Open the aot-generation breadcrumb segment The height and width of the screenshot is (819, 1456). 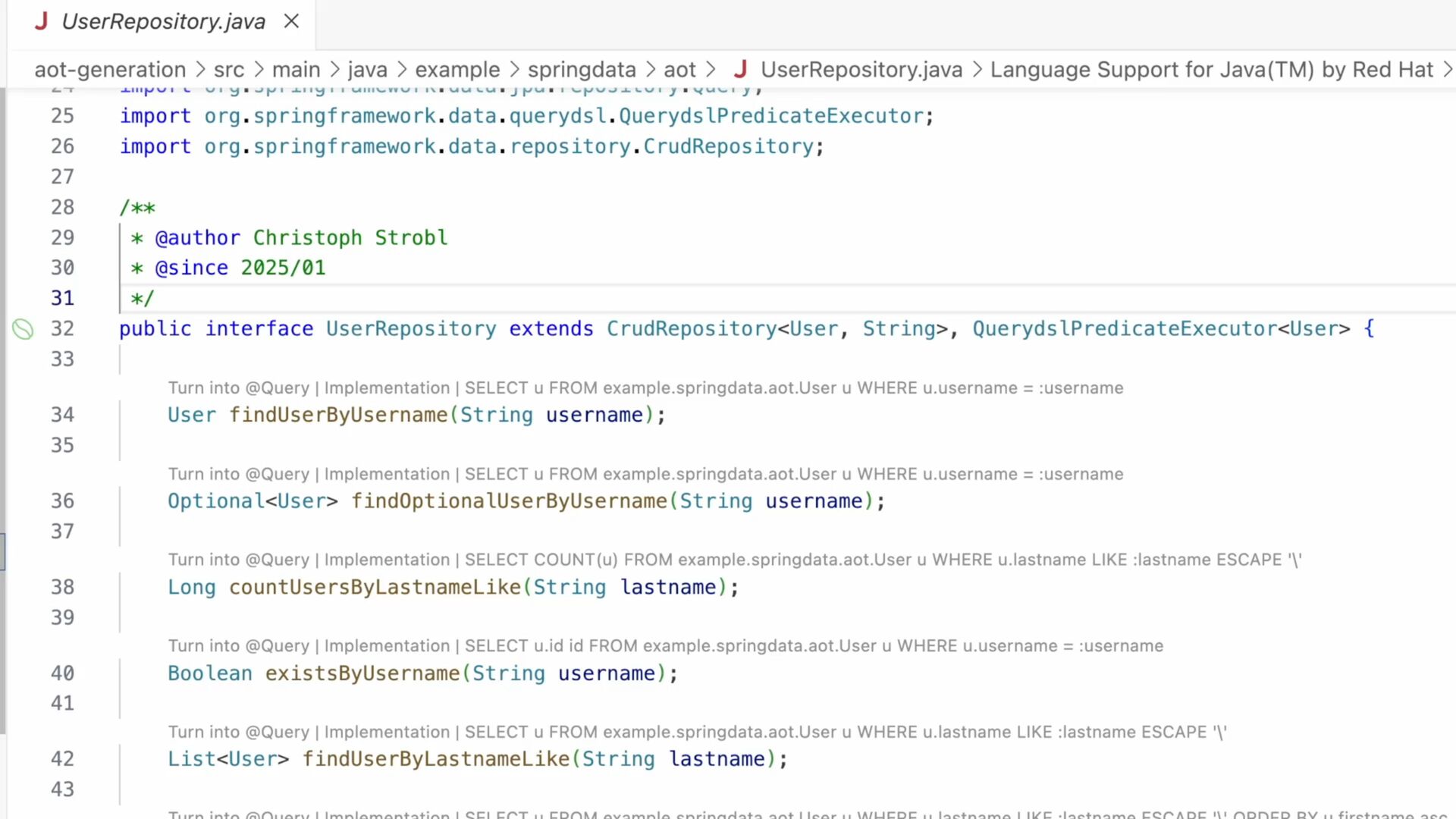110,70
